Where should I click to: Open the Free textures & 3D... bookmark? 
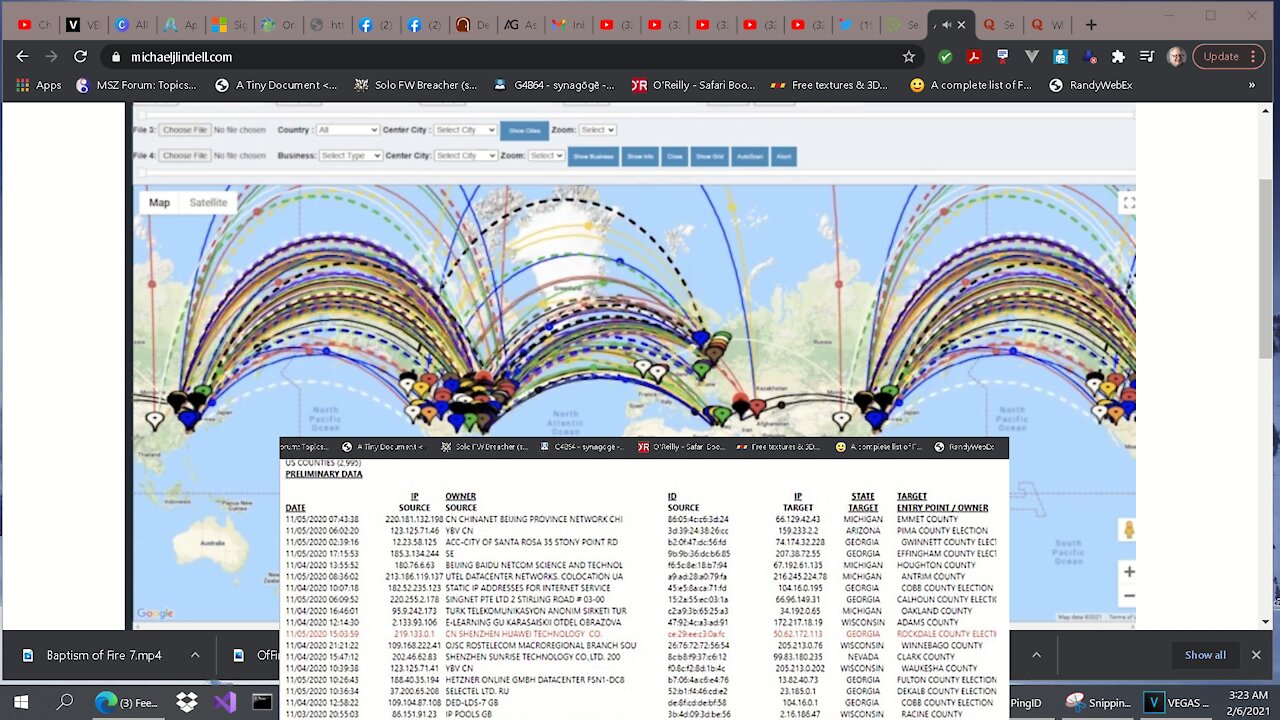[x=829, y=85]
